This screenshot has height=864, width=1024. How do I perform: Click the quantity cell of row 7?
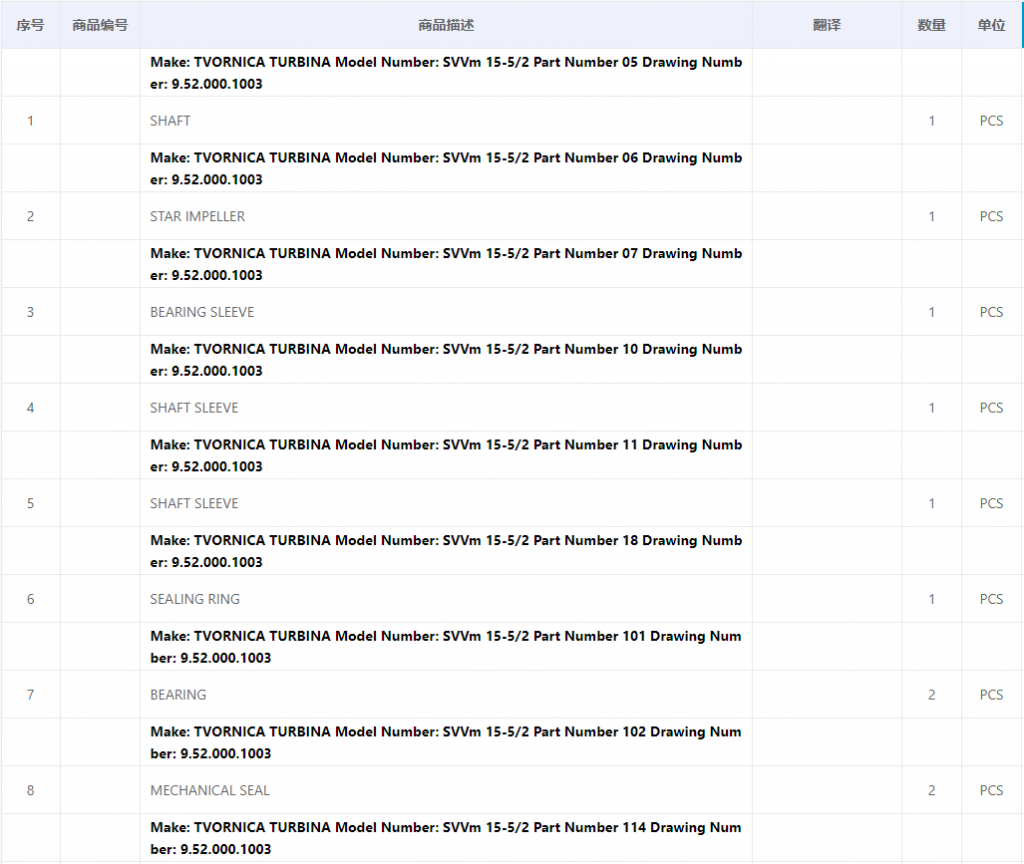point(931,695)
